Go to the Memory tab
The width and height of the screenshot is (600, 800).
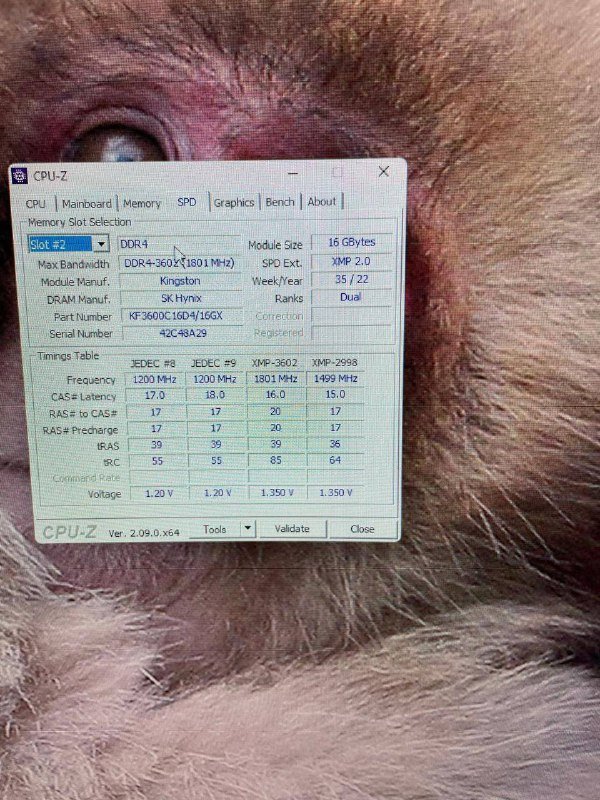coord(142,203)
